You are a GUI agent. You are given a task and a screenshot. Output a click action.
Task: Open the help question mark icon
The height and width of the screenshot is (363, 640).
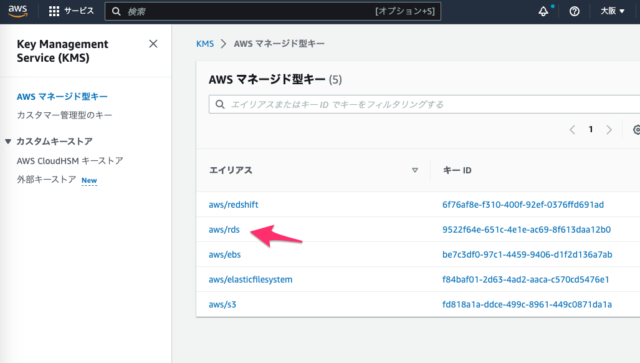click(x=574, y=11)
